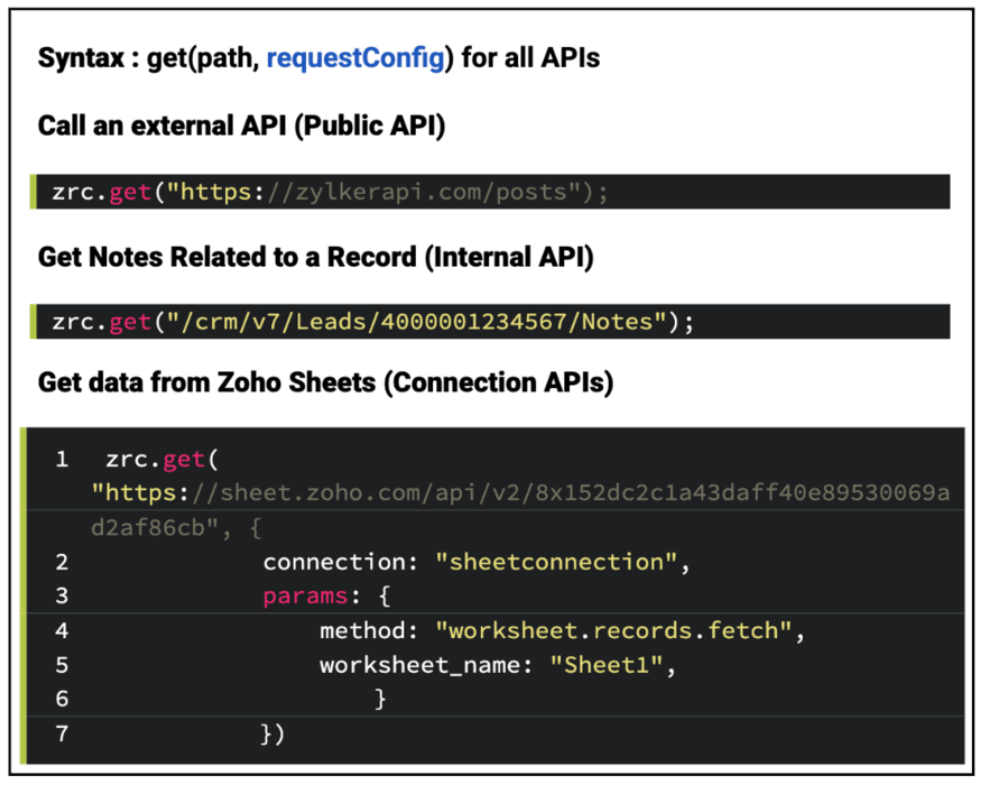Open the requestConfig link
Screen dimensions: 982x786
click(x=355, y=58)
